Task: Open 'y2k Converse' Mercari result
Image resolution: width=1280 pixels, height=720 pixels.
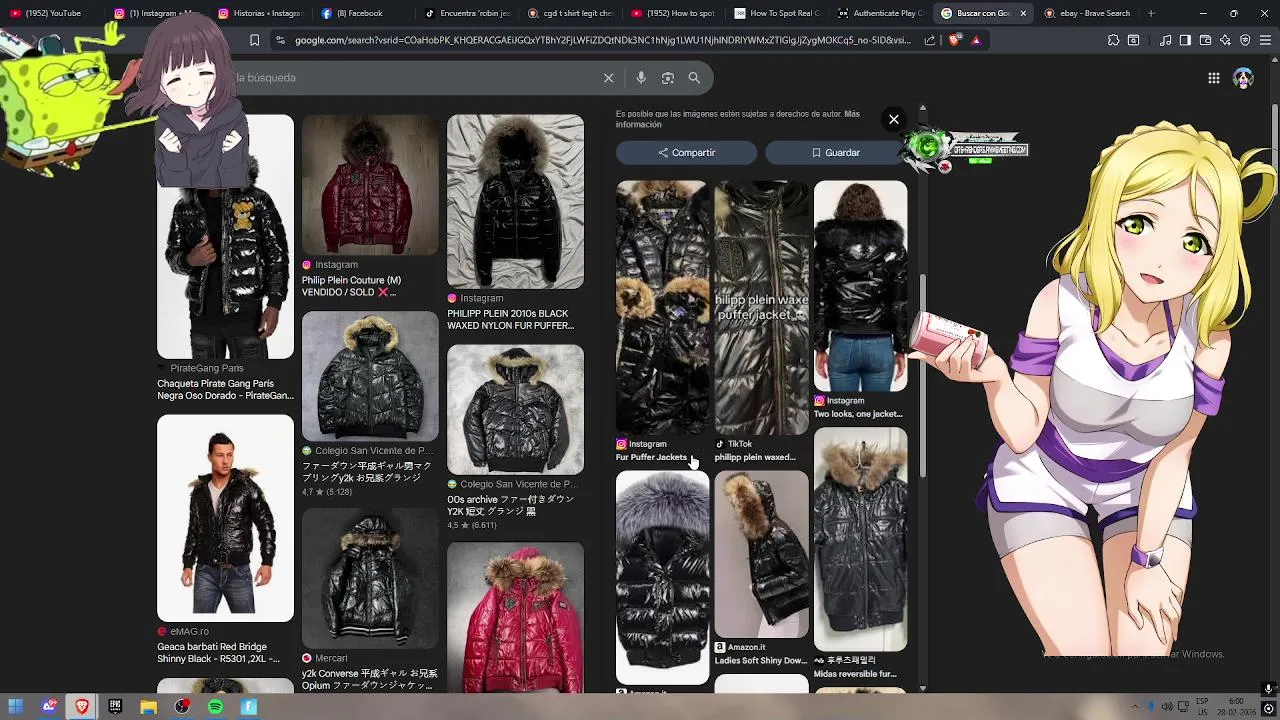Action: click(x=370, y=680)
